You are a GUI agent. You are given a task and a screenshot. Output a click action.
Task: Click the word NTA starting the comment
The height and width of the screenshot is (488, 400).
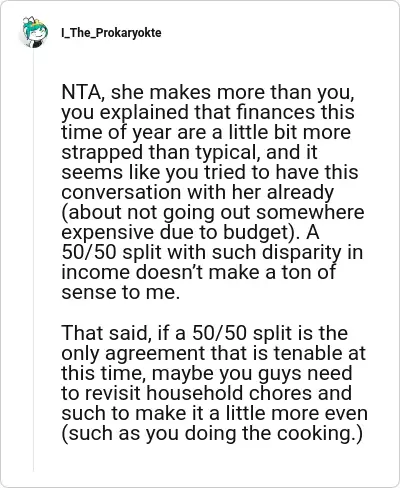tap(83, 92)
